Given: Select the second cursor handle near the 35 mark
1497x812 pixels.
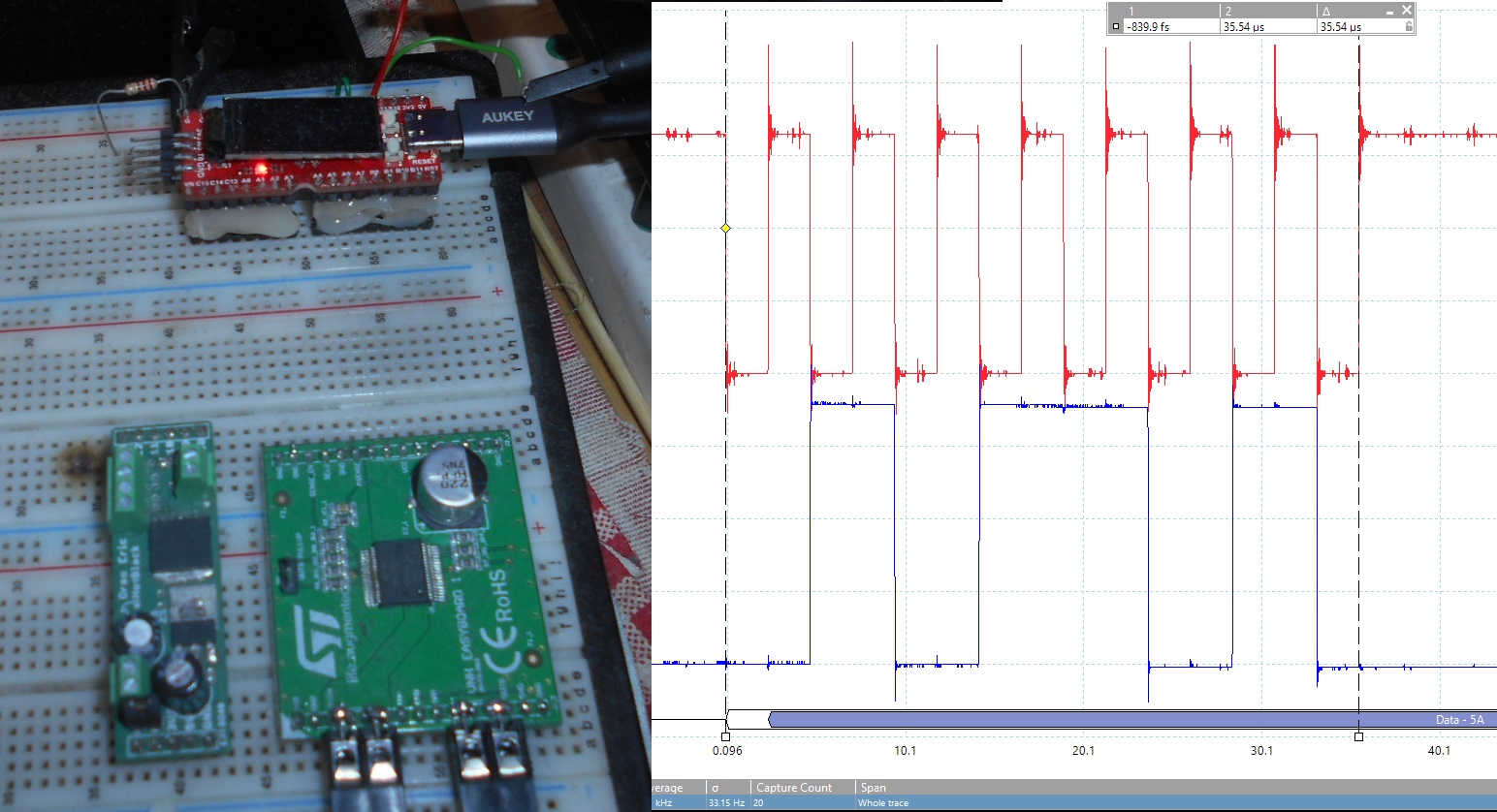Looking at the screenshot, I should pyautogui.click(x=1358, y=736).
